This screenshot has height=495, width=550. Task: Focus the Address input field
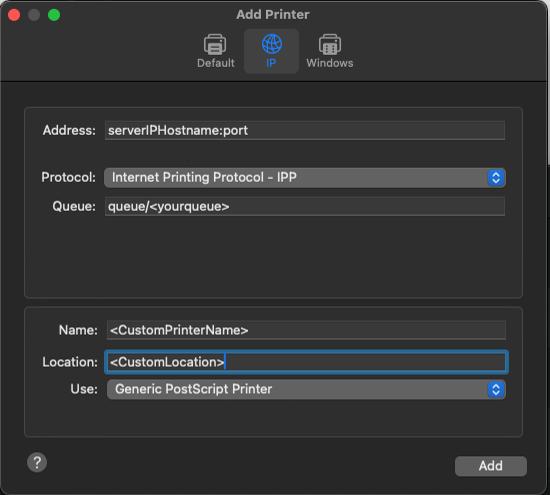coord(305,131)
